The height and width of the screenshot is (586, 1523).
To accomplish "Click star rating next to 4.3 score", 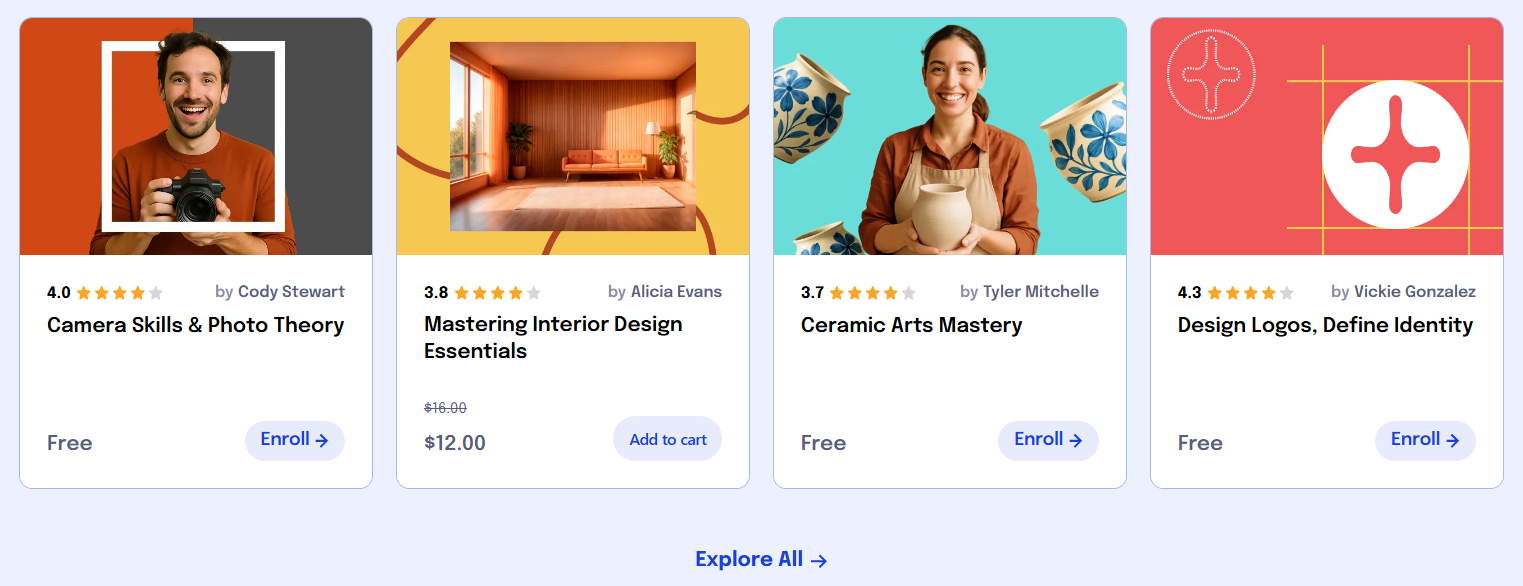I will coord(1250,293).
